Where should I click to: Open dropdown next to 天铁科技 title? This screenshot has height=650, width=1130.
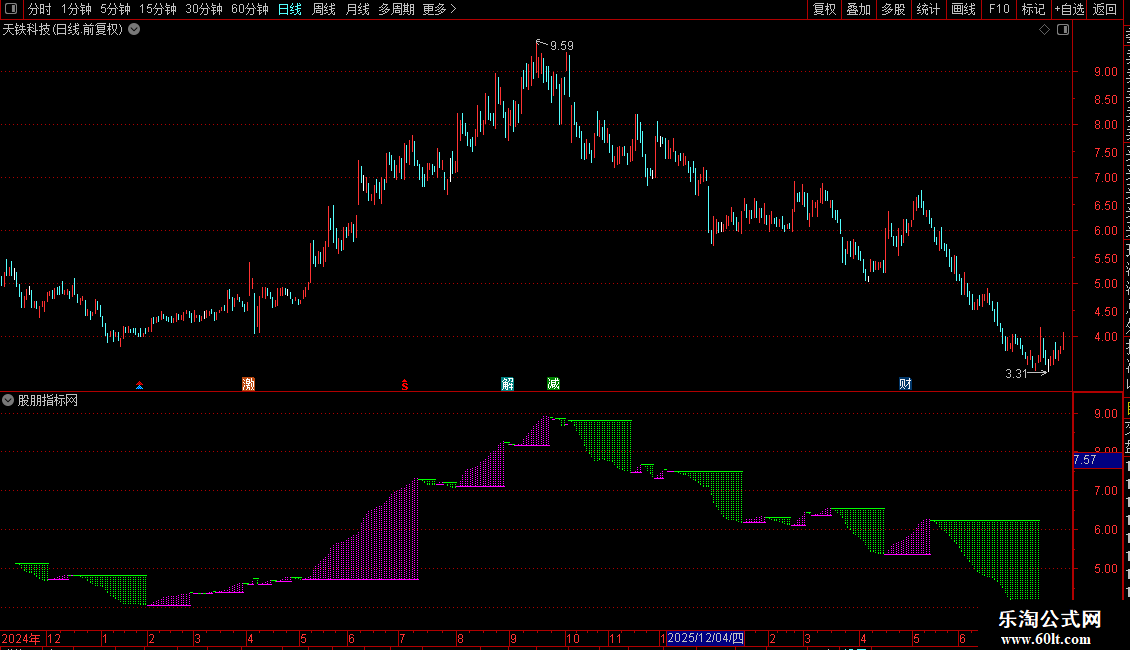click(134, 30)
